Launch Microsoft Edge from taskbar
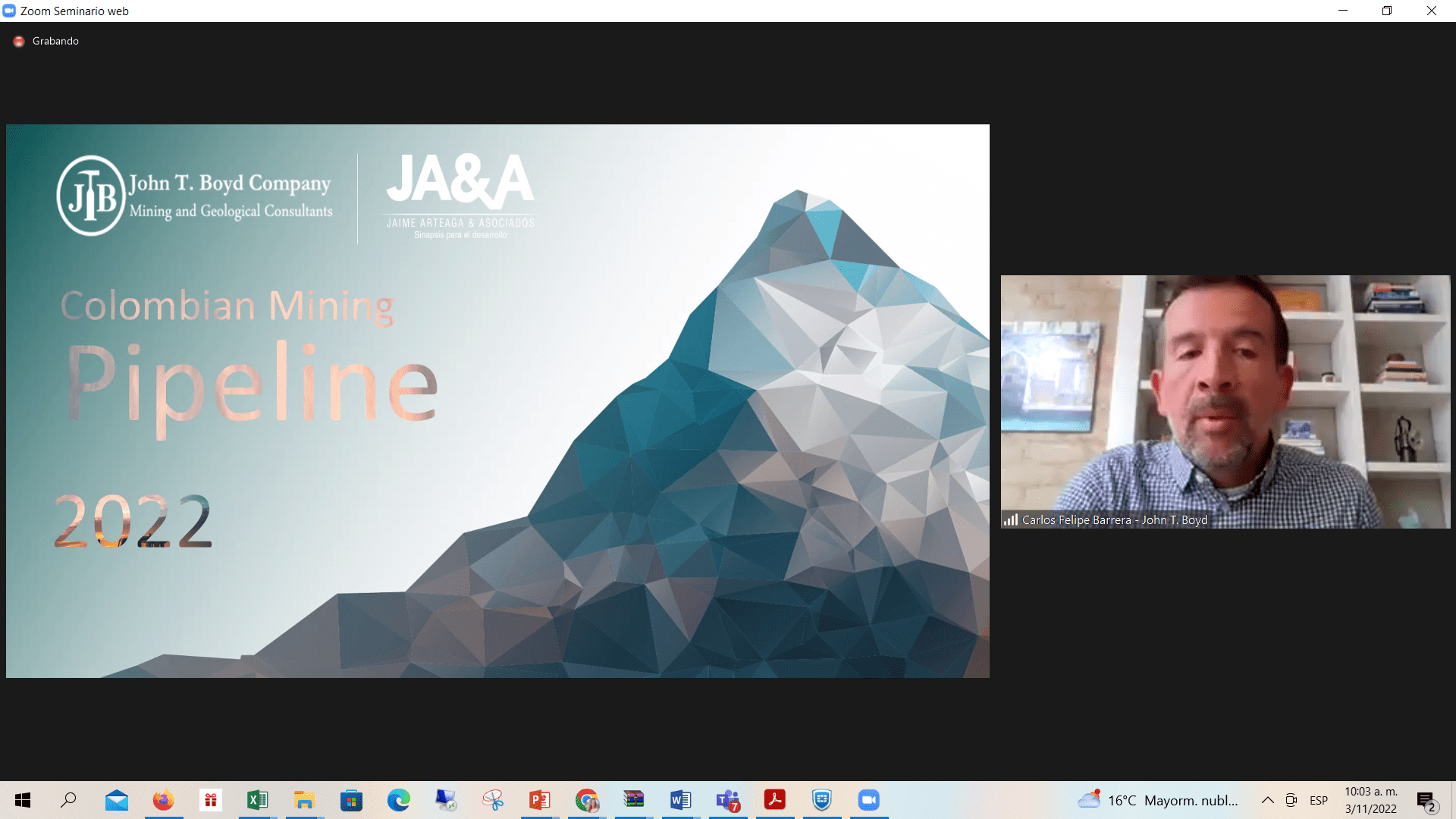This screenshot has height=819, width=1456. 398,800
